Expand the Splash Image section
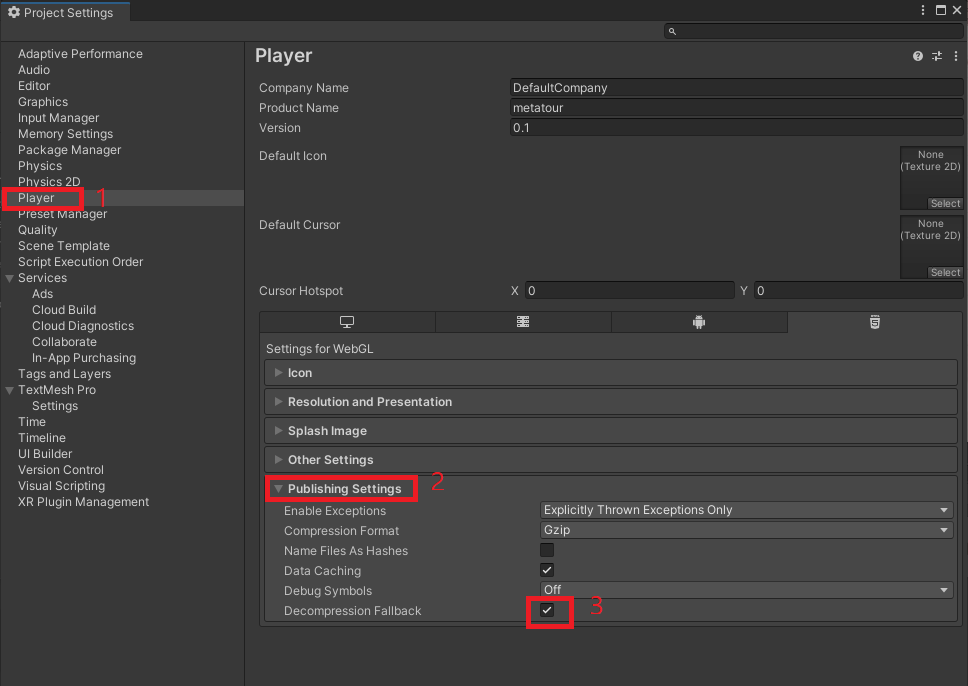968x686 pixels. tap(611, 431)
